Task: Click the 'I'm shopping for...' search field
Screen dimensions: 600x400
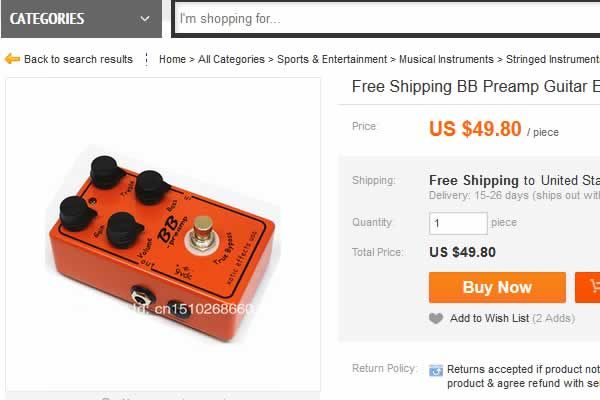Action: 387,19
